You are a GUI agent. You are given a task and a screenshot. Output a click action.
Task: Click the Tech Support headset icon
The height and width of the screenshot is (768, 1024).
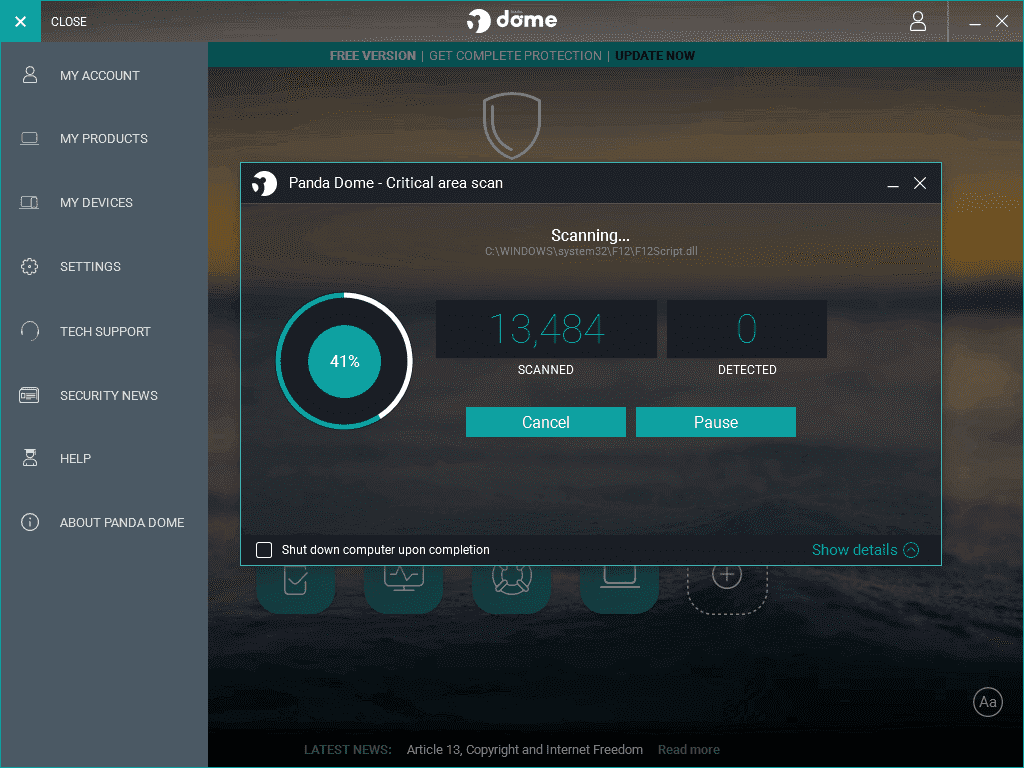tap(29, 331)
